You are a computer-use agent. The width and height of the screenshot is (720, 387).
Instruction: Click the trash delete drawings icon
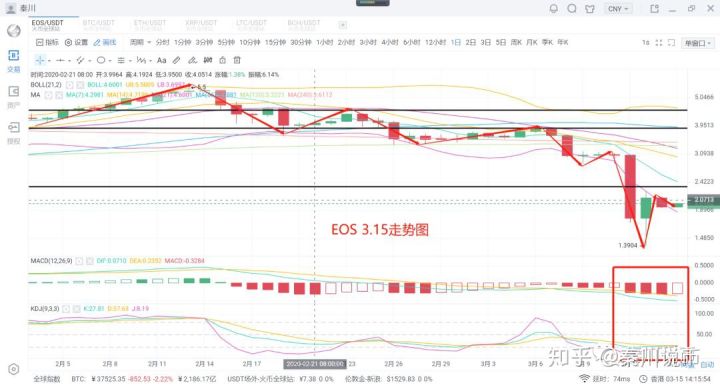click(x=237, y=60)
